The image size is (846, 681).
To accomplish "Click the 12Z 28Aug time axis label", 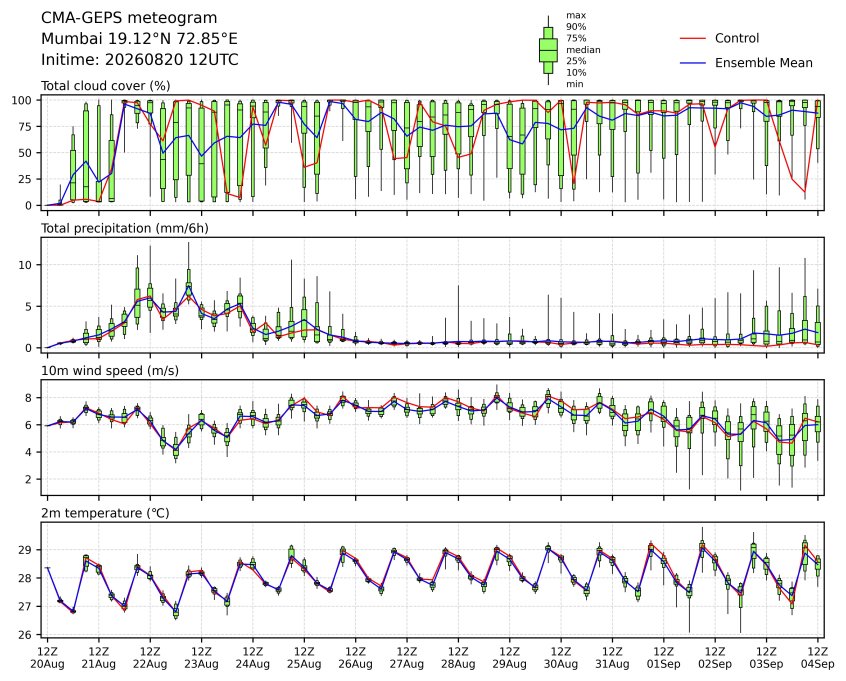I will click(458, 658).
